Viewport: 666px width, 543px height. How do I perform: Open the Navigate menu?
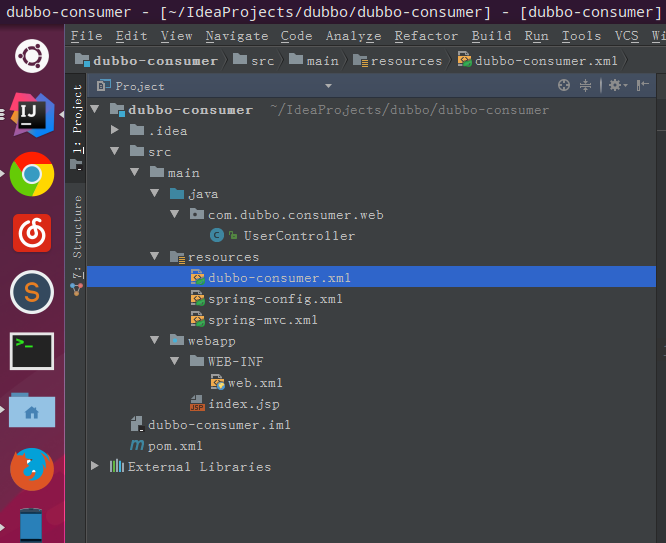pyautogui.click(x=237, y=36)
